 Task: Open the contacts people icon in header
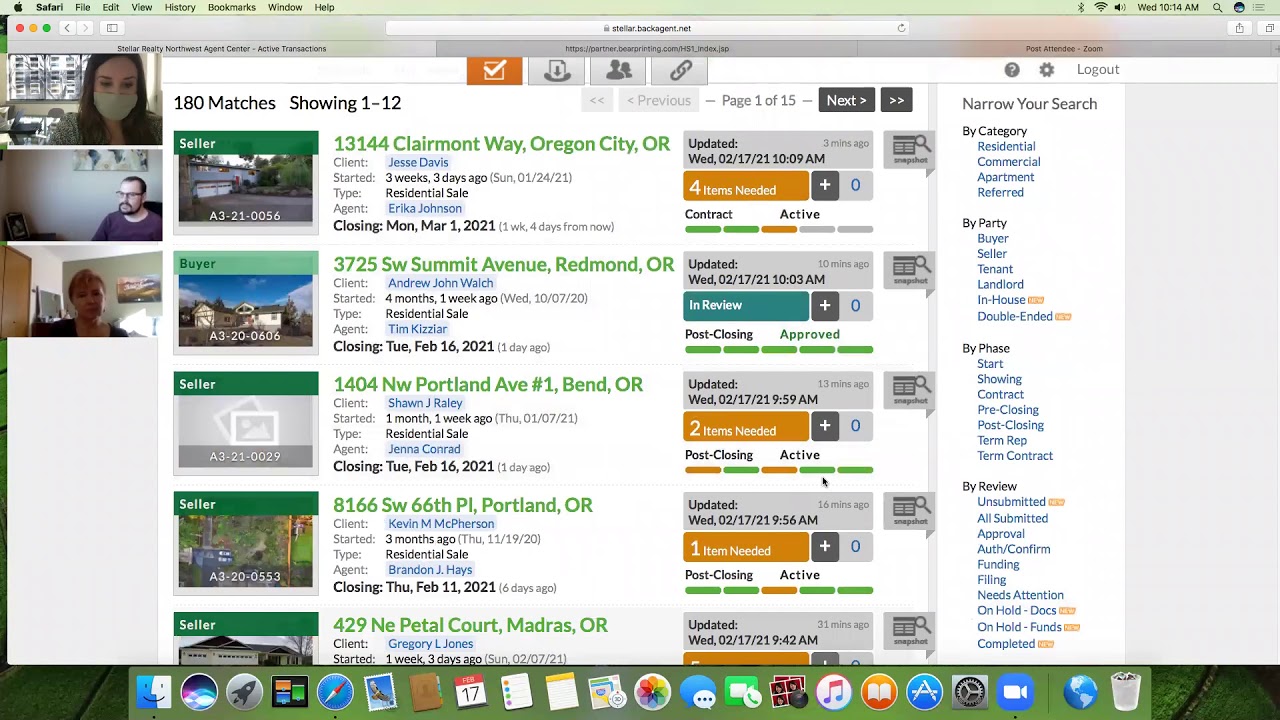pos(619,70)
